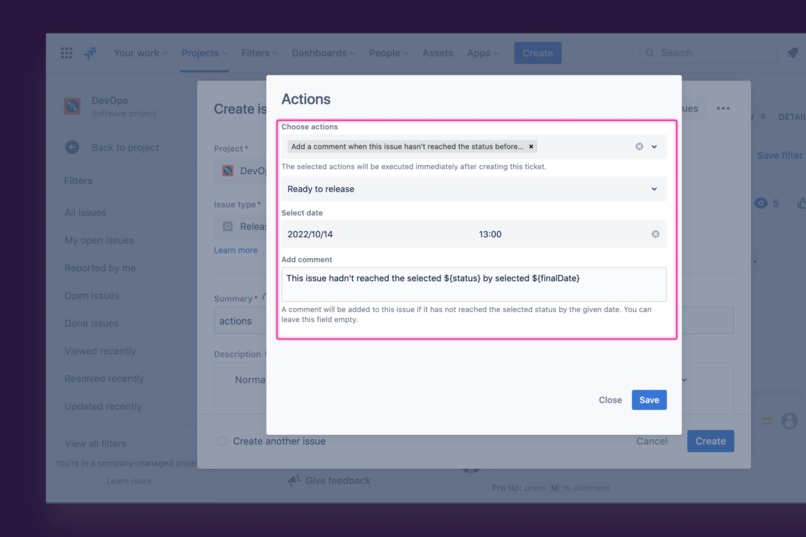Click the Save button in Actions dialog
This screenshot has height=537, width=806.
pyautogui.click(x=649, y=400)
